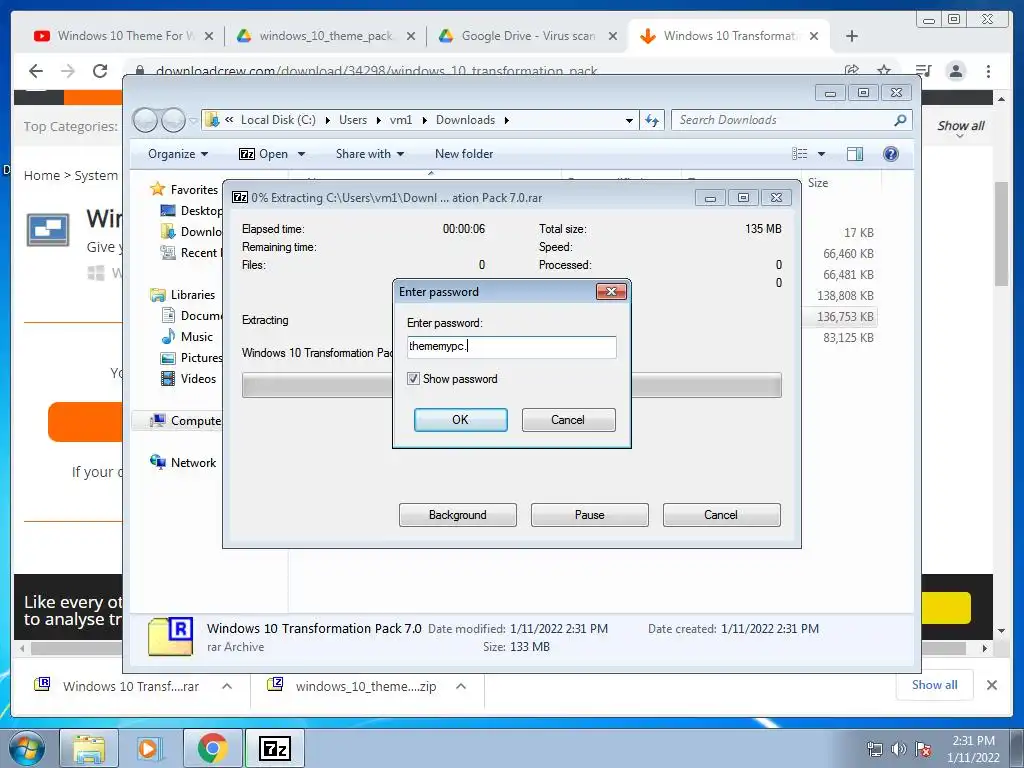Create a New folder in Downloads
This screenshot has width=1024, height=768.
point(464,154)
